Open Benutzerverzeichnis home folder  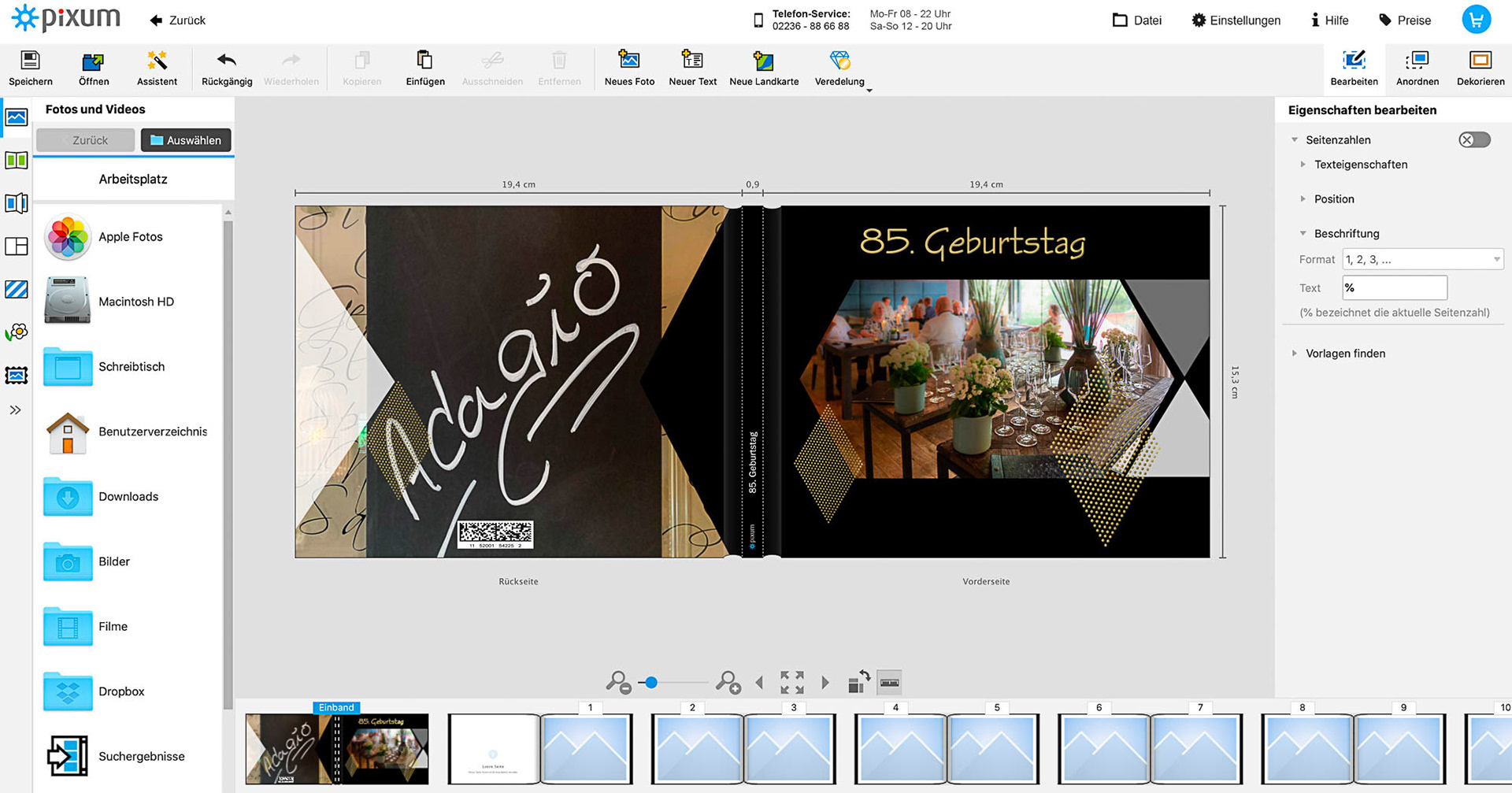coord(128,432)
